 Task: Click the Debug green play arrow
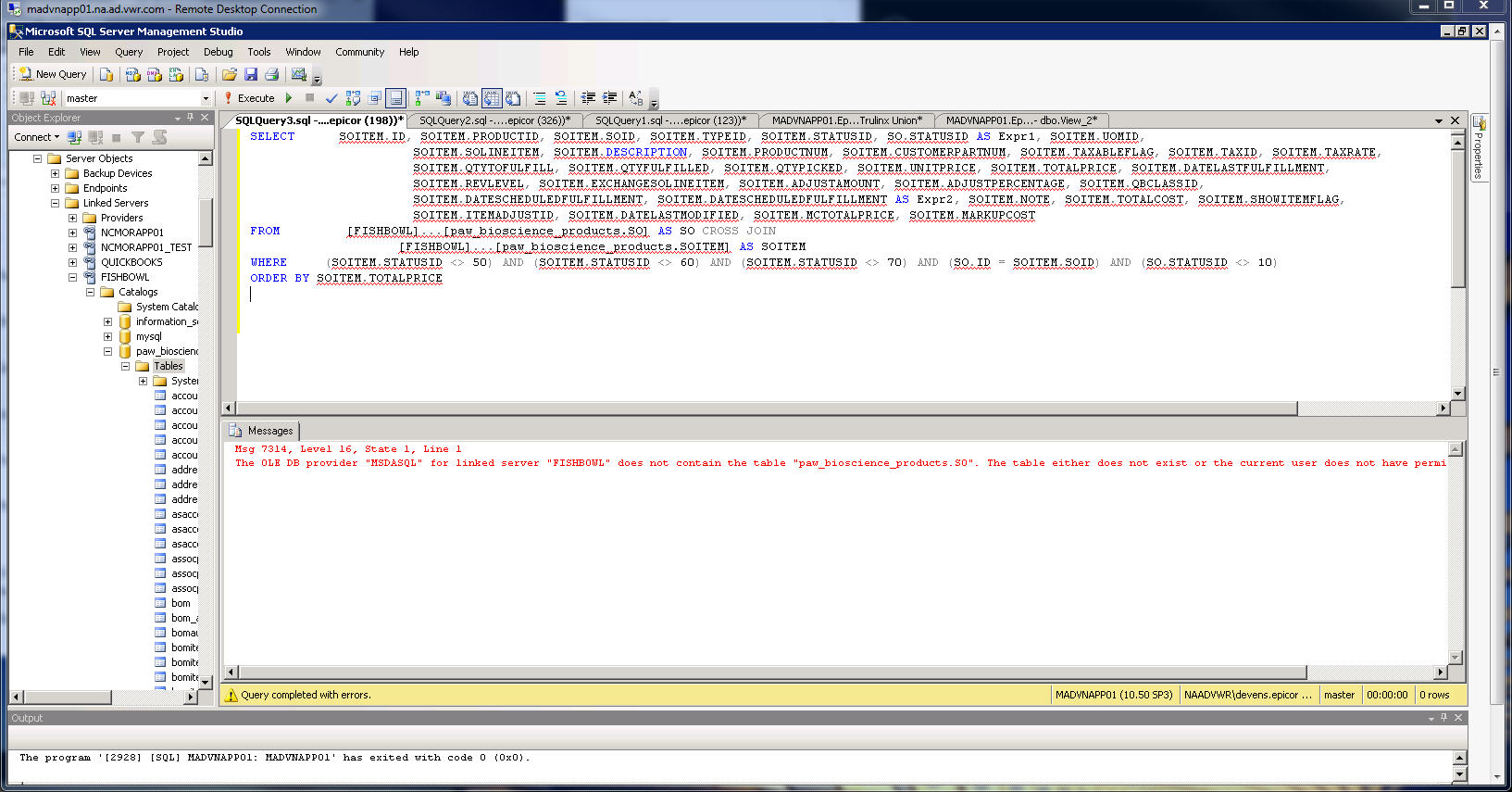tap(289, 98)
